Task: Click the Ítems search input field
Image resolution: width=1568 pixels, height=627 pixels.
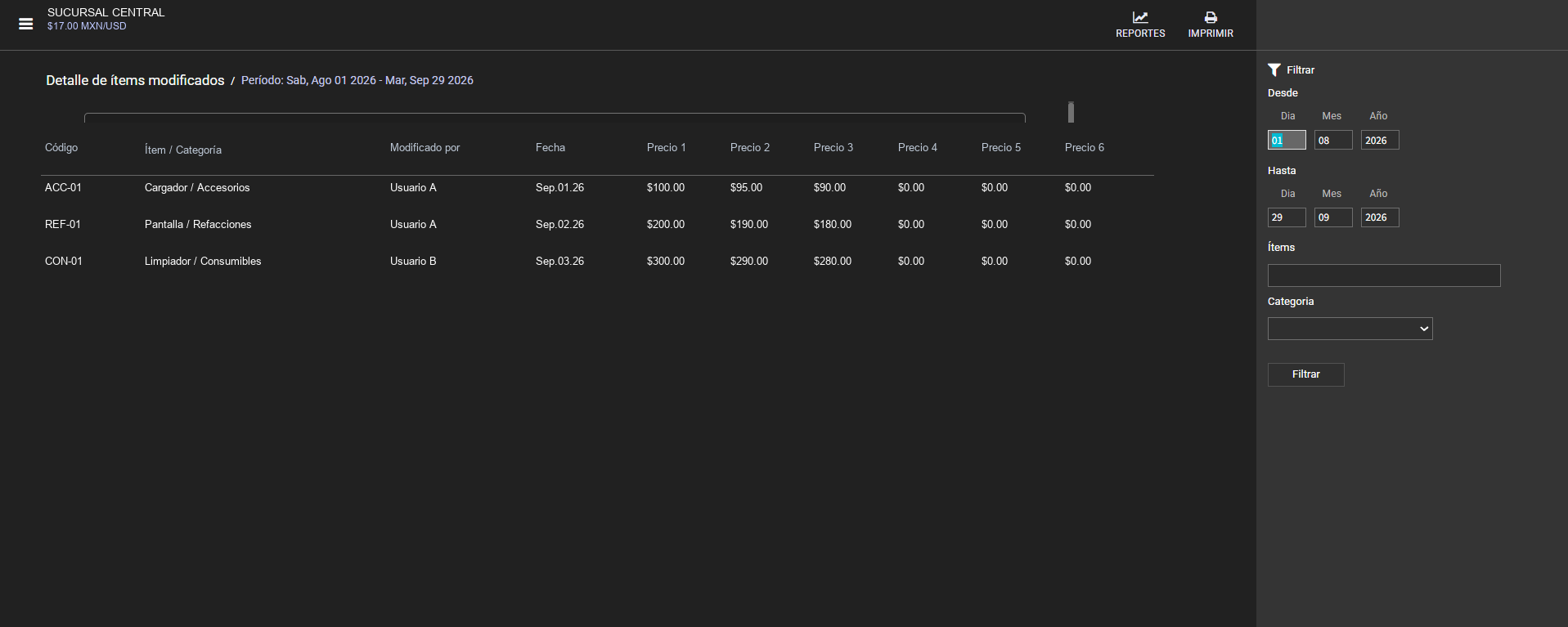Action: [x=1384, y=275]
